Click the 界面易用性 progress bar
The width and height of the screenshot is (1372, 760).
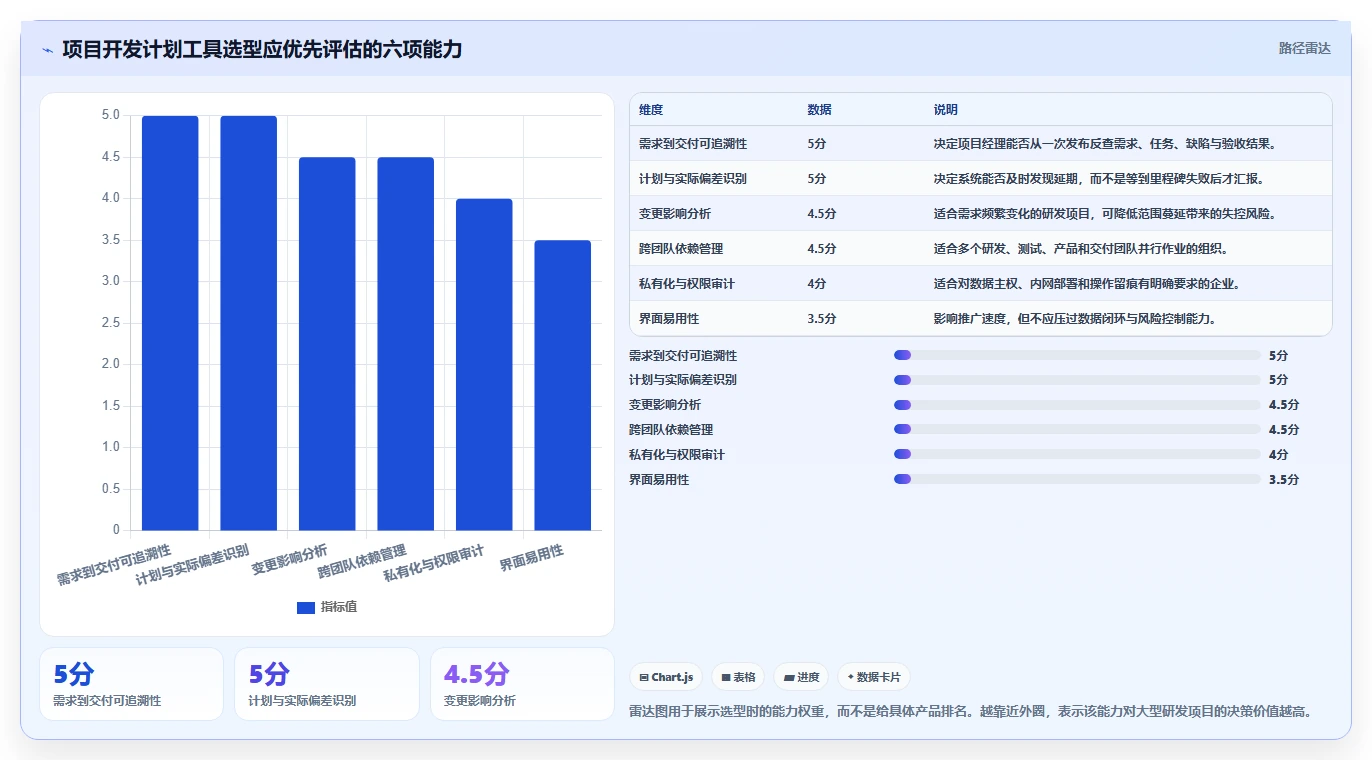click(x=1077, y=479)
